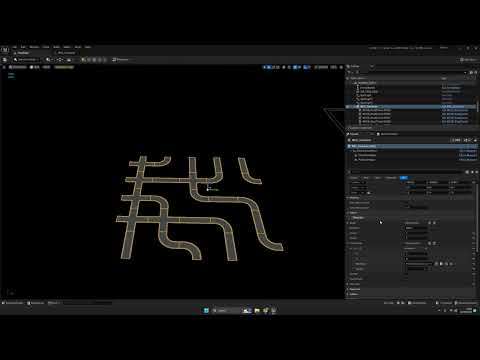Screen dimensions: 480x360
Task: Open the Output Log in the bottom bar
Action: tap(36, 303)
